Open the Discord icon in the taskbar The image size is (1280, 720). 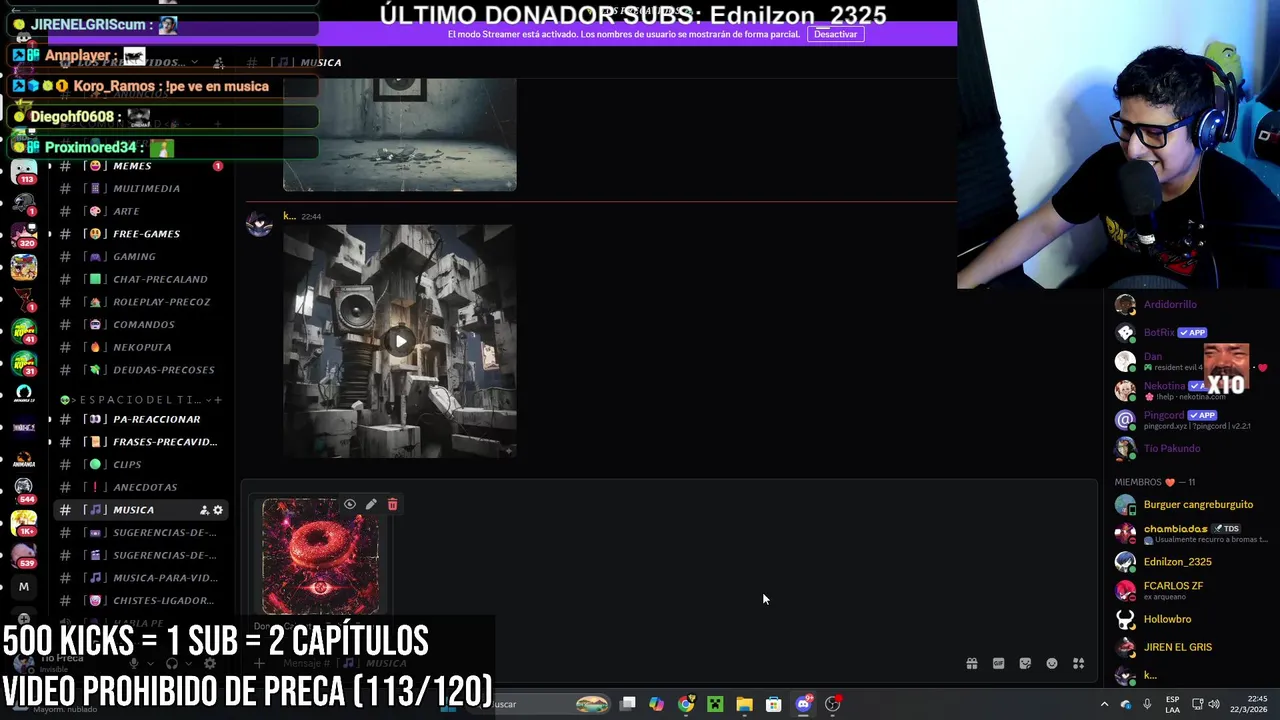click(803, 704)
